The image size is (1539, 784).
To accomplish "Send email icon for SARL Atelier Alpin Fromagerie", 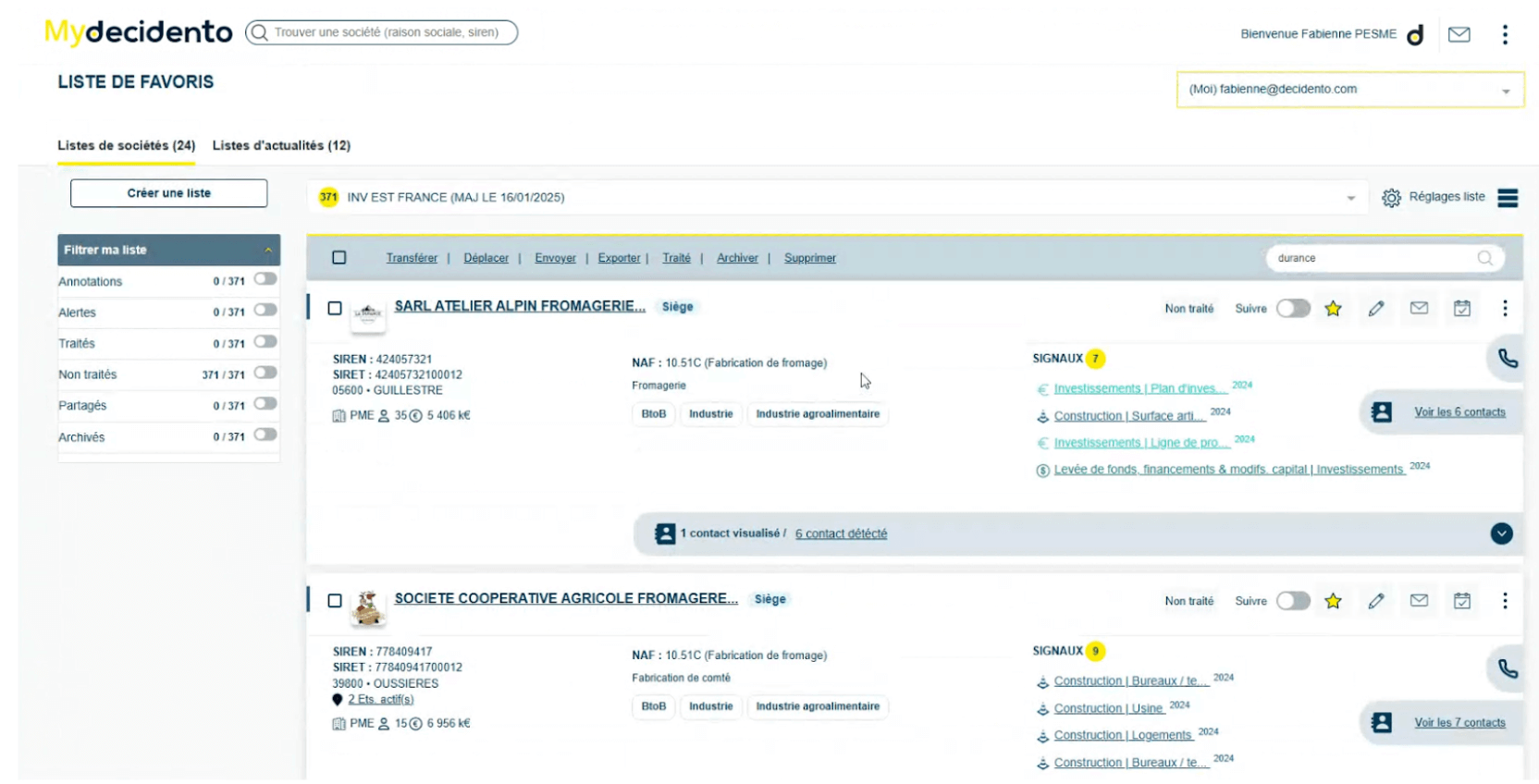I will [x=1419, y=309].
